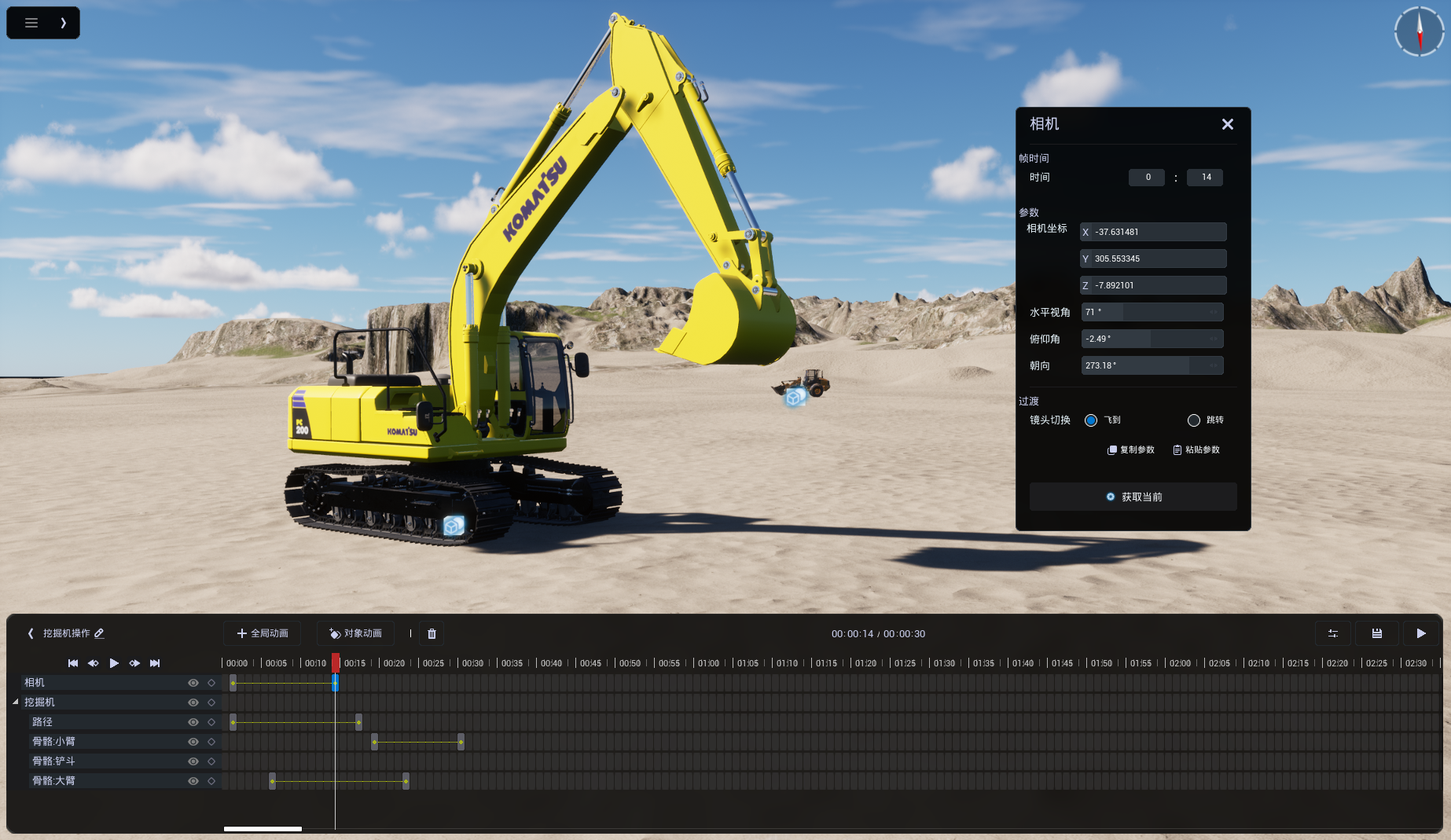Toggle visibility of 骨骼:铲斗 track
The height and width of the screenshot is (840, 1451).
point(193,761)
